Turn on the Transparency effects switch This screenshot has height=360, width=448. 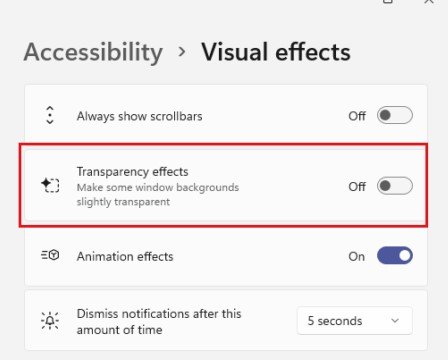tap(395, 186)
